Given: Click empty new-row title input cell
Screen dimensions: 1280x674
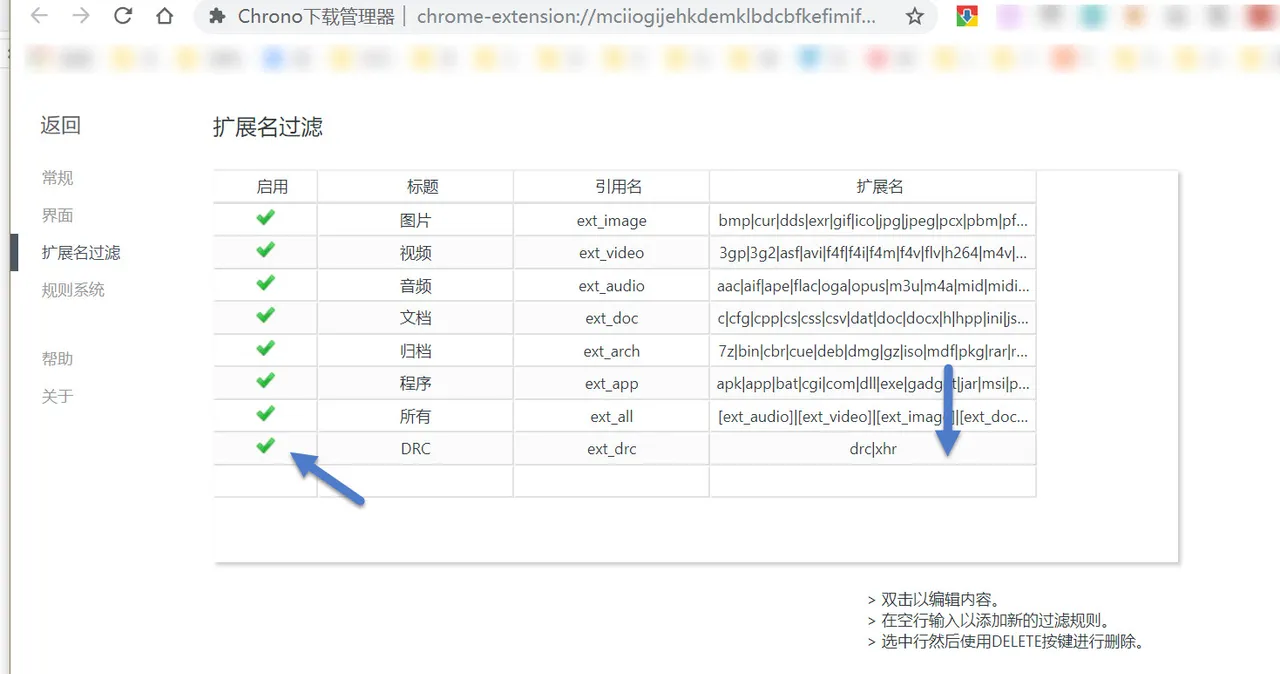Looking at the screenshot, I should 416,481.
